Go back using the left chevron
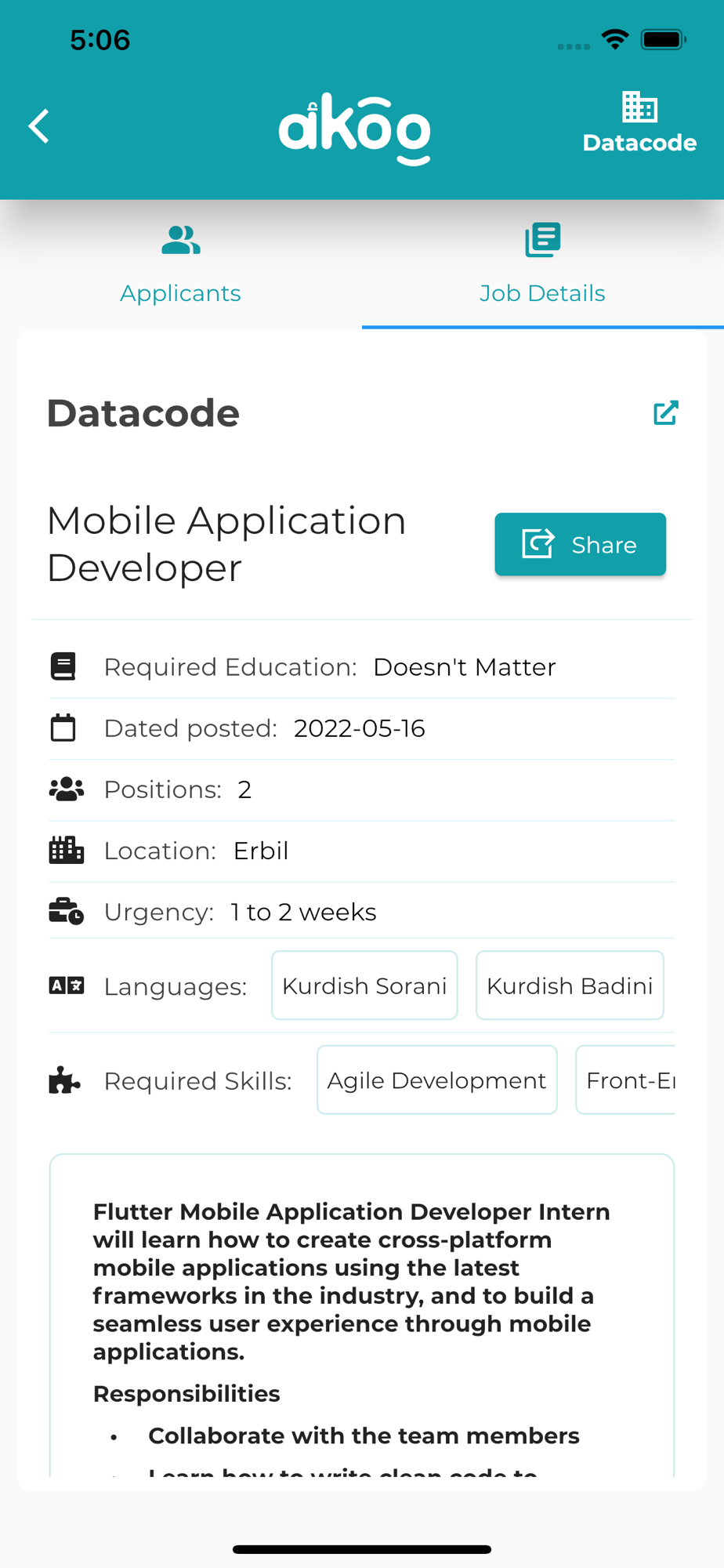Image resolution: width=724 pixels, height=1568 pixels. pyautogui.click(x=38, y=126)
